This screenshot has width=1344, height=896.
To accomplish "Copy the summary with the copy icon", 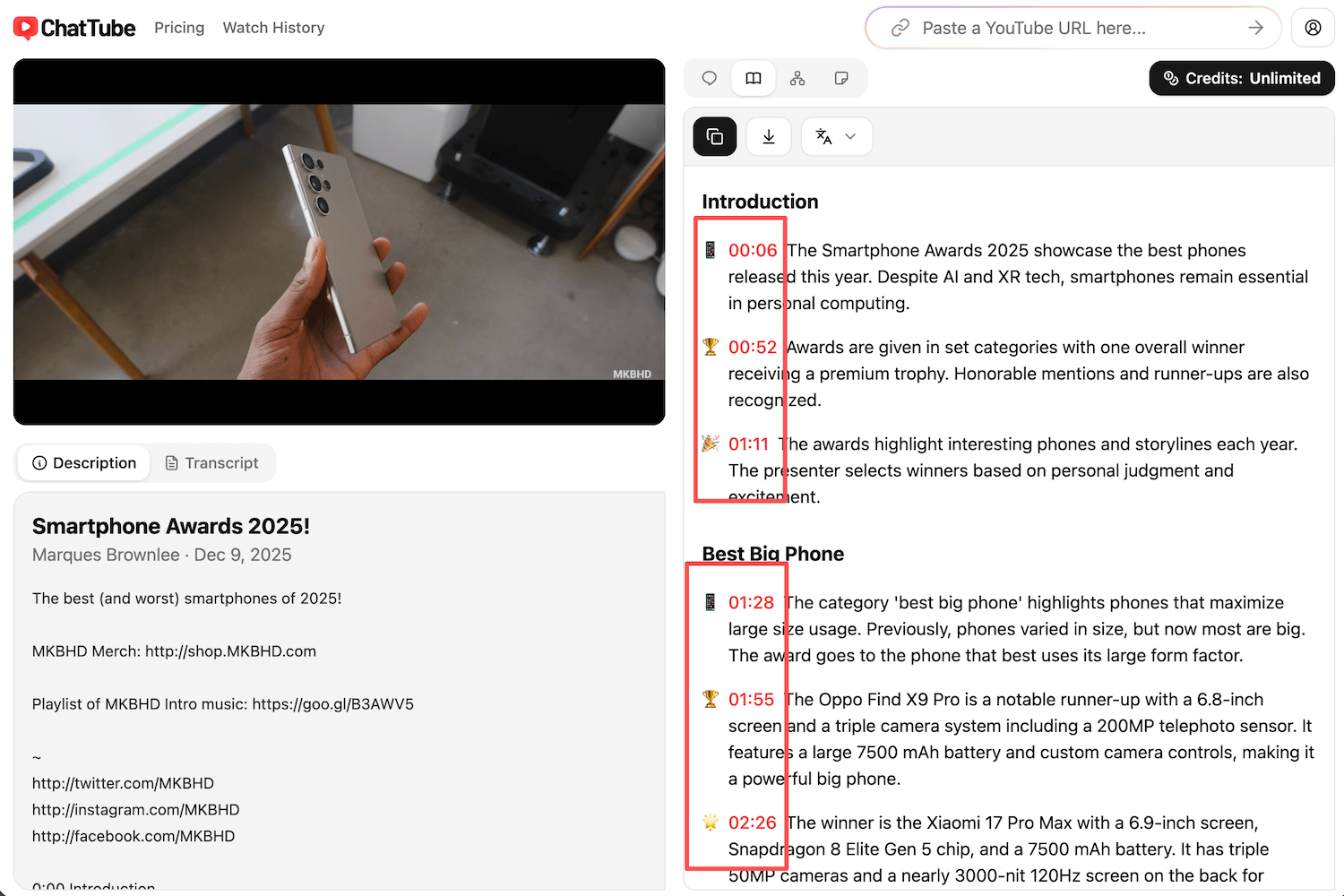I will point(714,136).
